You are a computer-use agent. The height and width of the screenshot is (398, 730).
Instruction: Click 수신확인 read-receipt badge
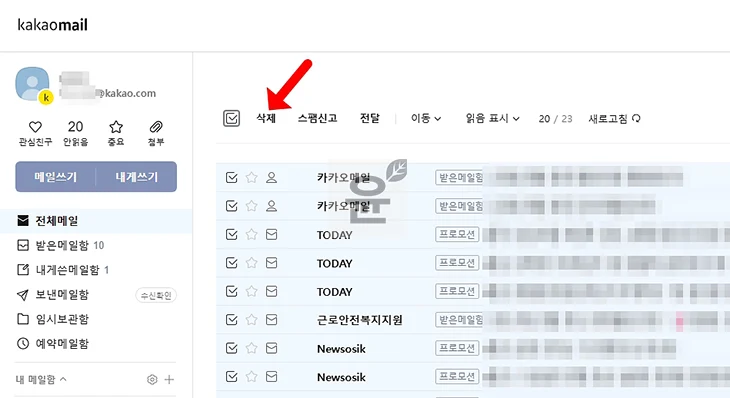click(x=156, y=295)
